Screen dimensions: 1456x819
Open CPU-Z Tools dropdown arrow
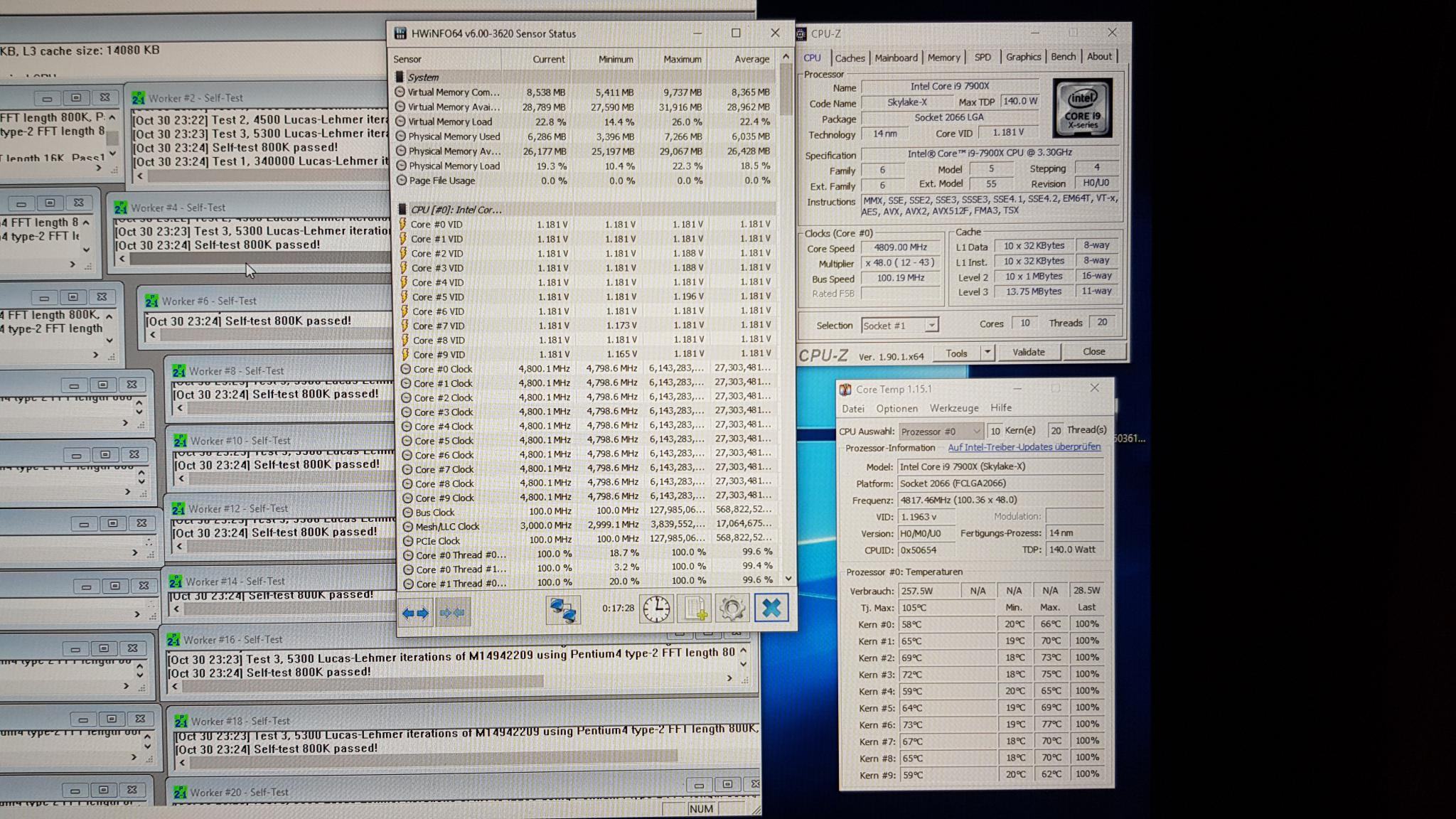[987, 353]
